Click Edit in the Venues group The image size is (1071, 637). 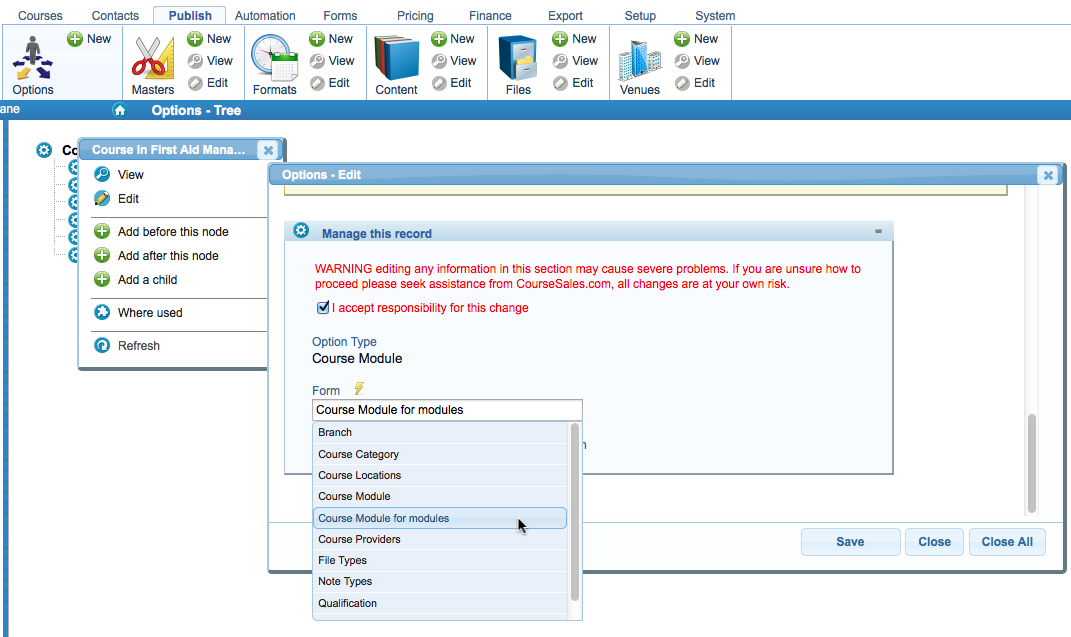pyautogui.click(x=695, y=83)
